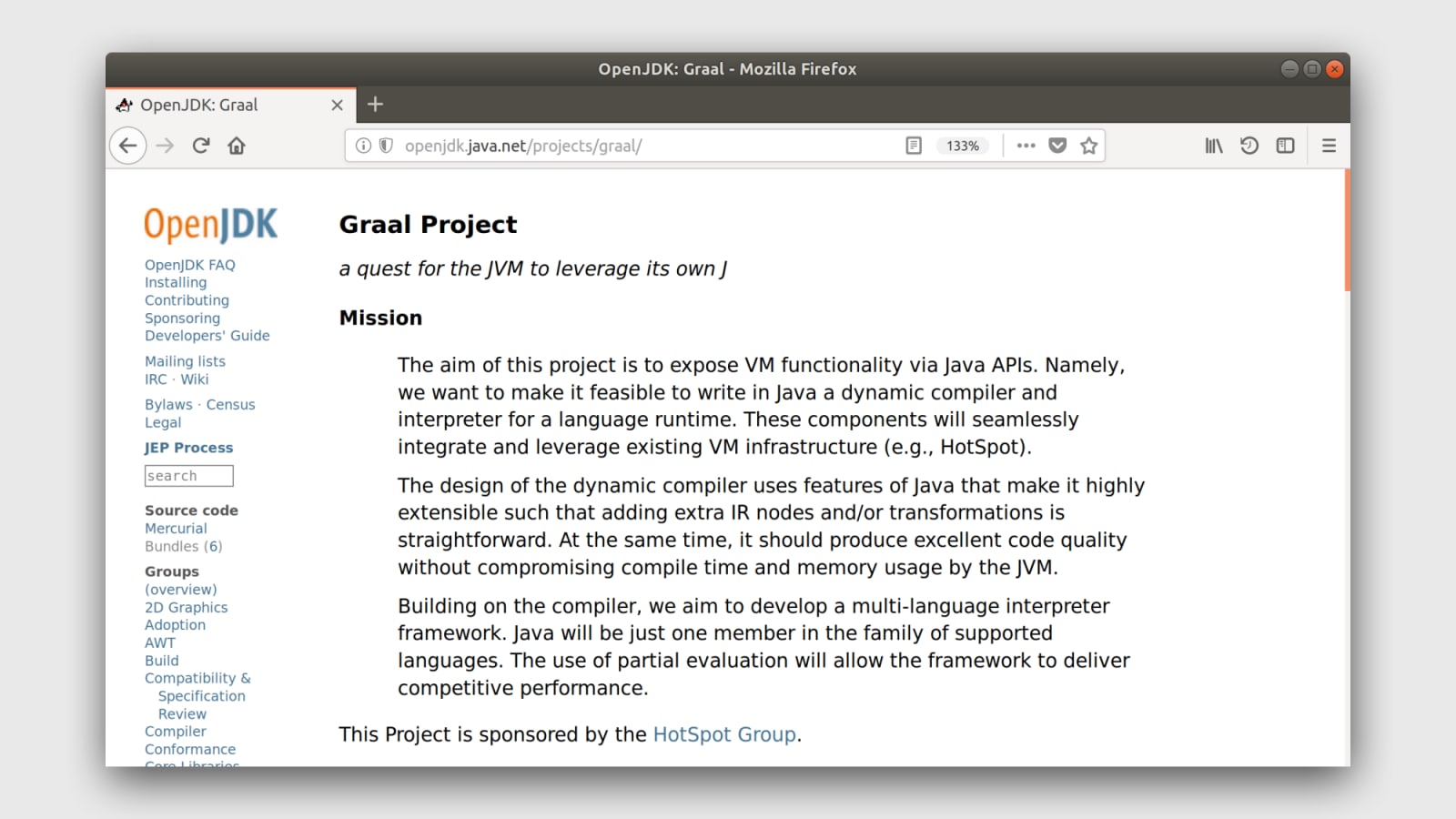Open the Conformance group link
This screenshot has width=1456, height=819.
coord(190,750)
